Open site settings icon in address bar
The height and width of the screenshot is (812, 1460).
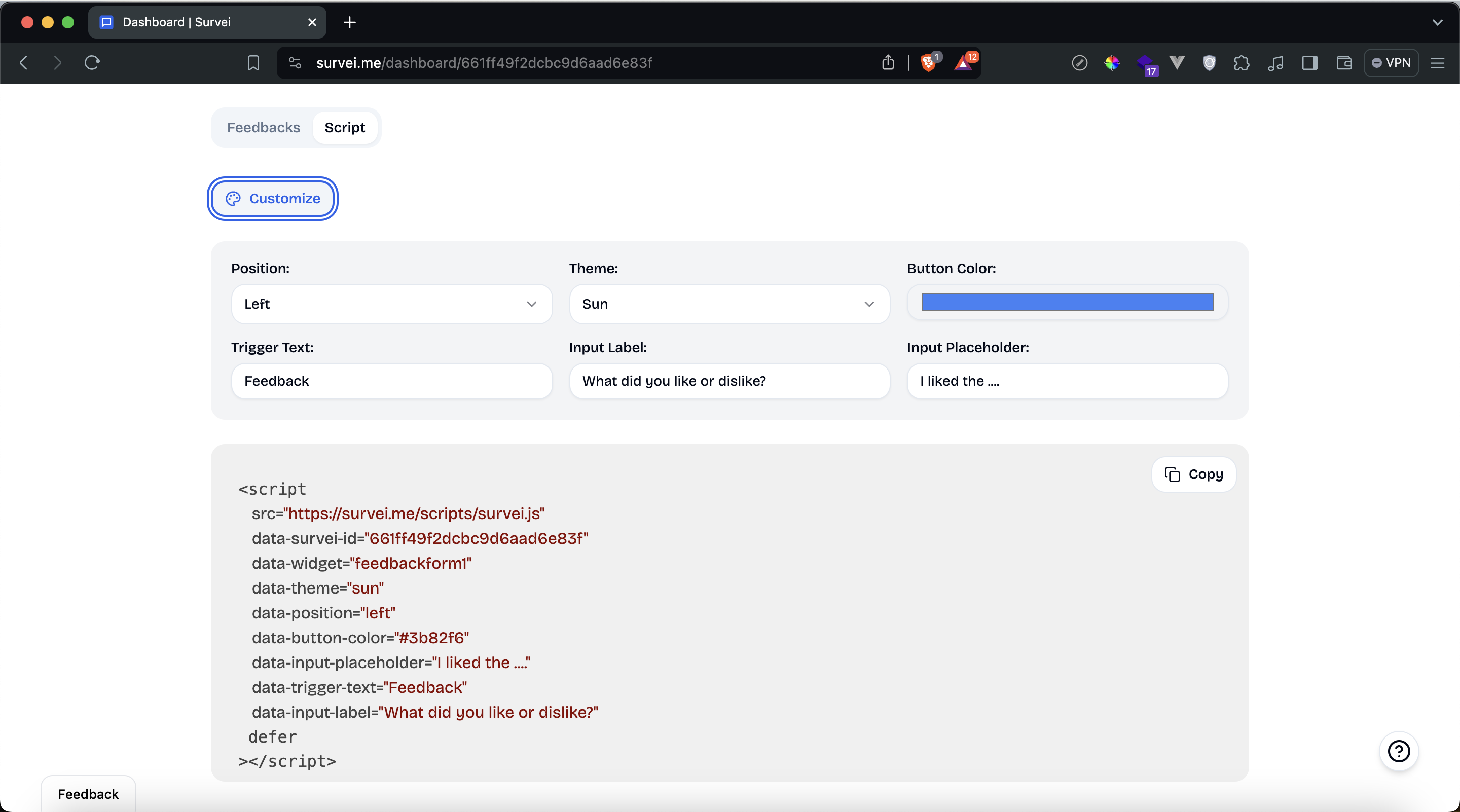295,62
